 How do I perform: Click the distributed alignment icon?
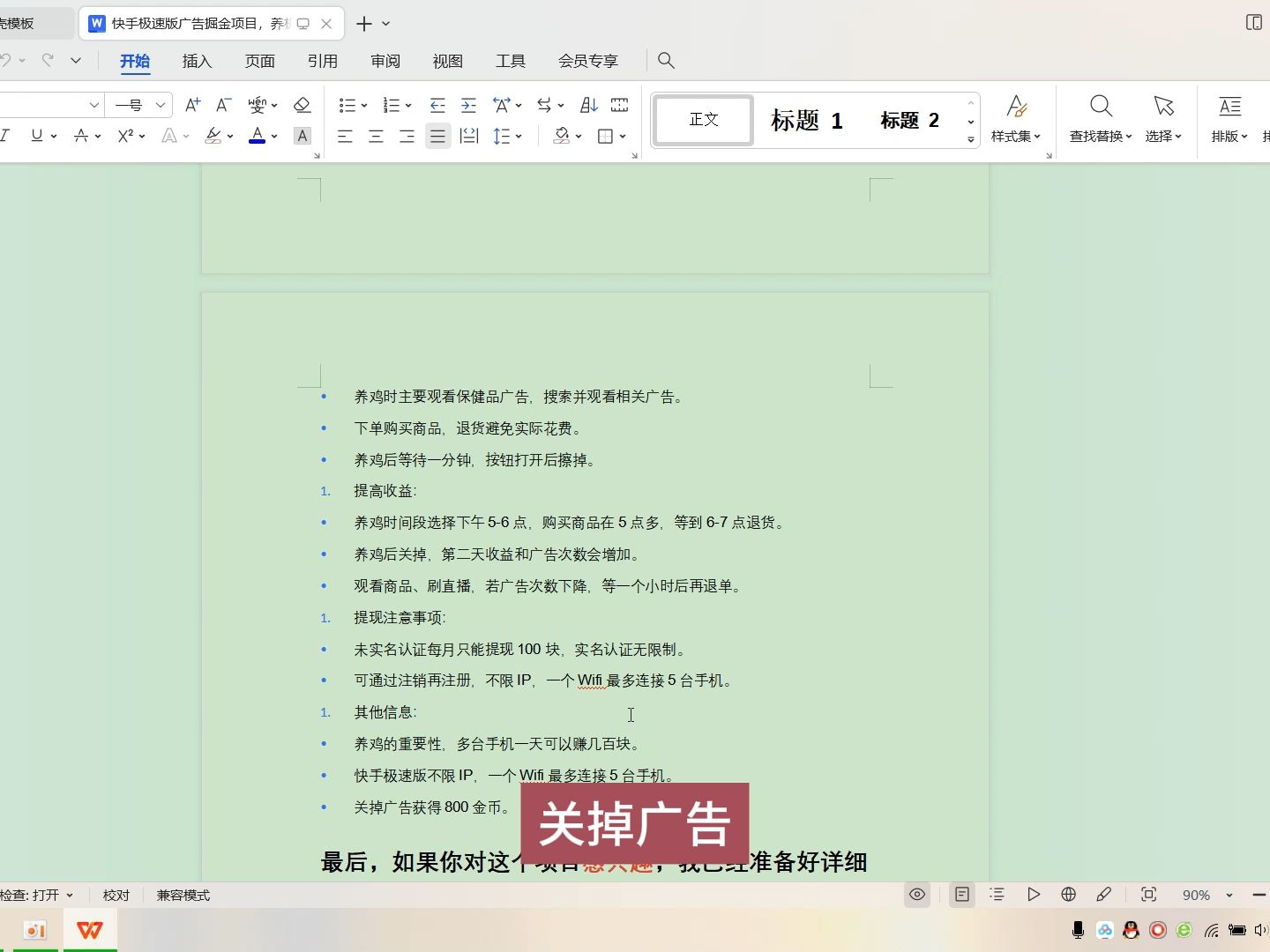(x=469, y=136)
